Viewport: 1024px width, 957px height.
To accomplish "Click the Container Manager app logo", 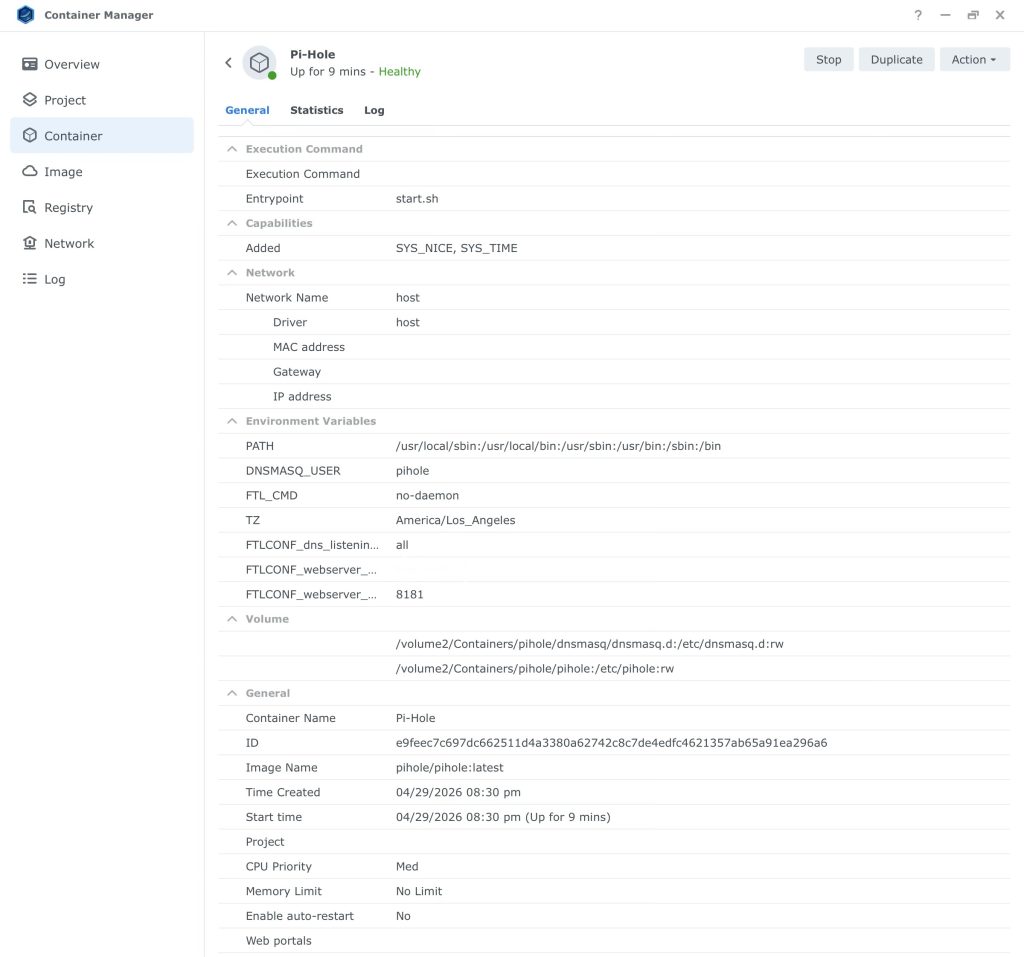I will 25,14.
